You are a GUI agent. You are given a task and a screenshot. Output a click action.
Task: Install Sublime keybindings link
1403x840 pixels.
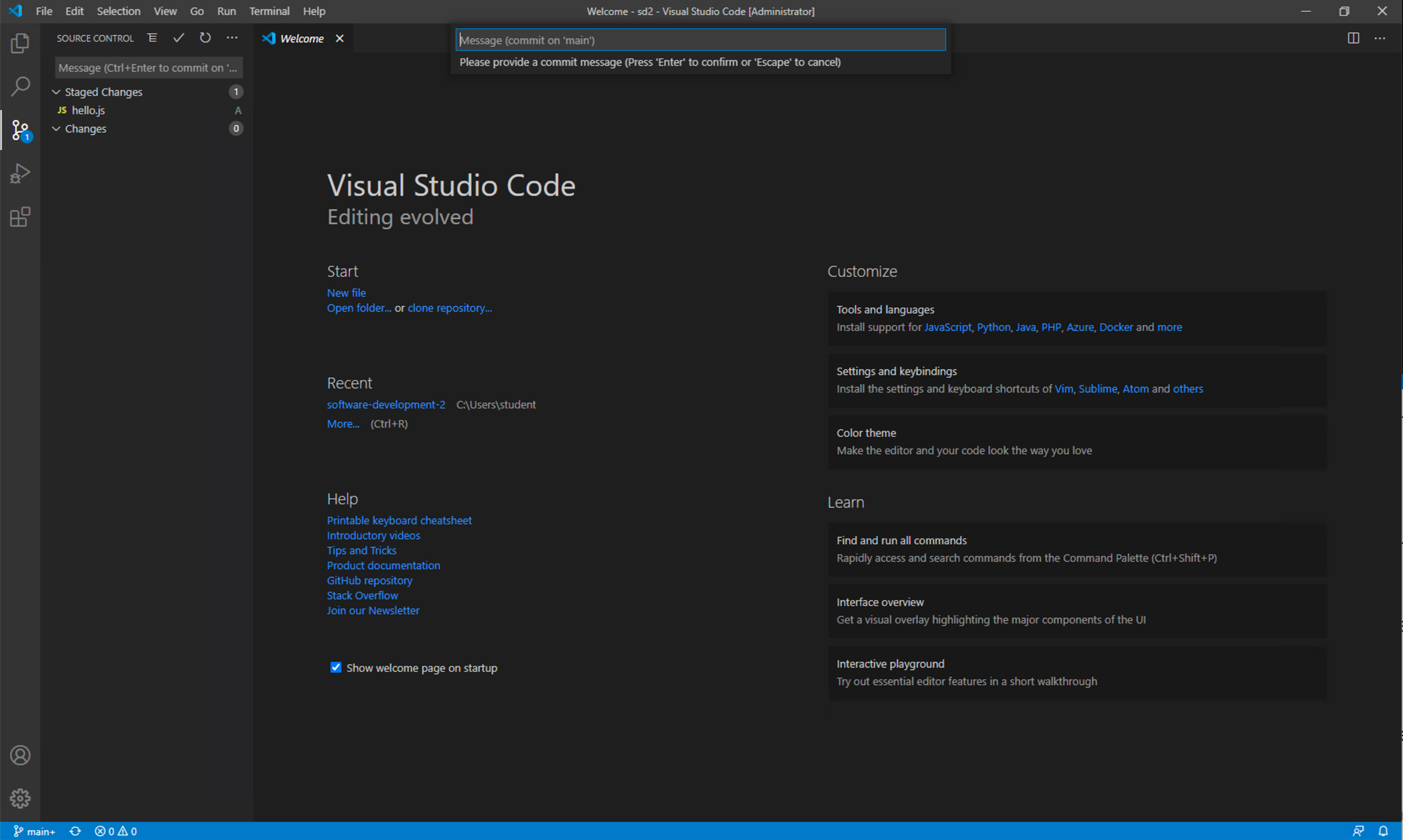pyautogui.click(x=1097, y=389)
